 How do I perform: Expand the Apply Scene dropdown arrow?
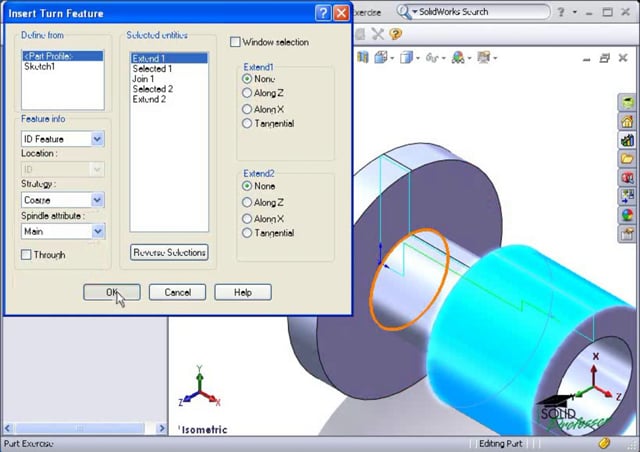pyautogui.click(x=495, y=58)
